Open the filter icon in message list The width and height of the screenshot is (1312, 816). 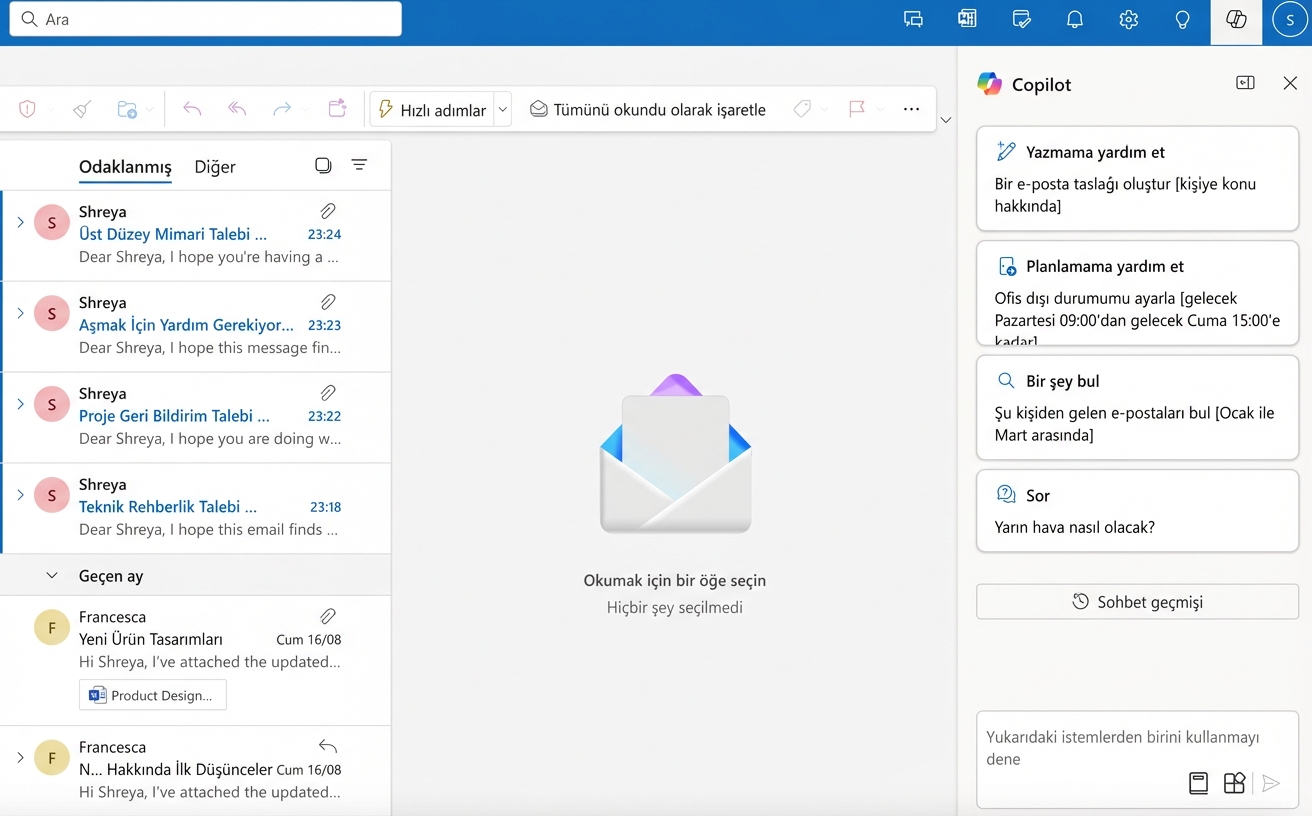tap(359, 165)
